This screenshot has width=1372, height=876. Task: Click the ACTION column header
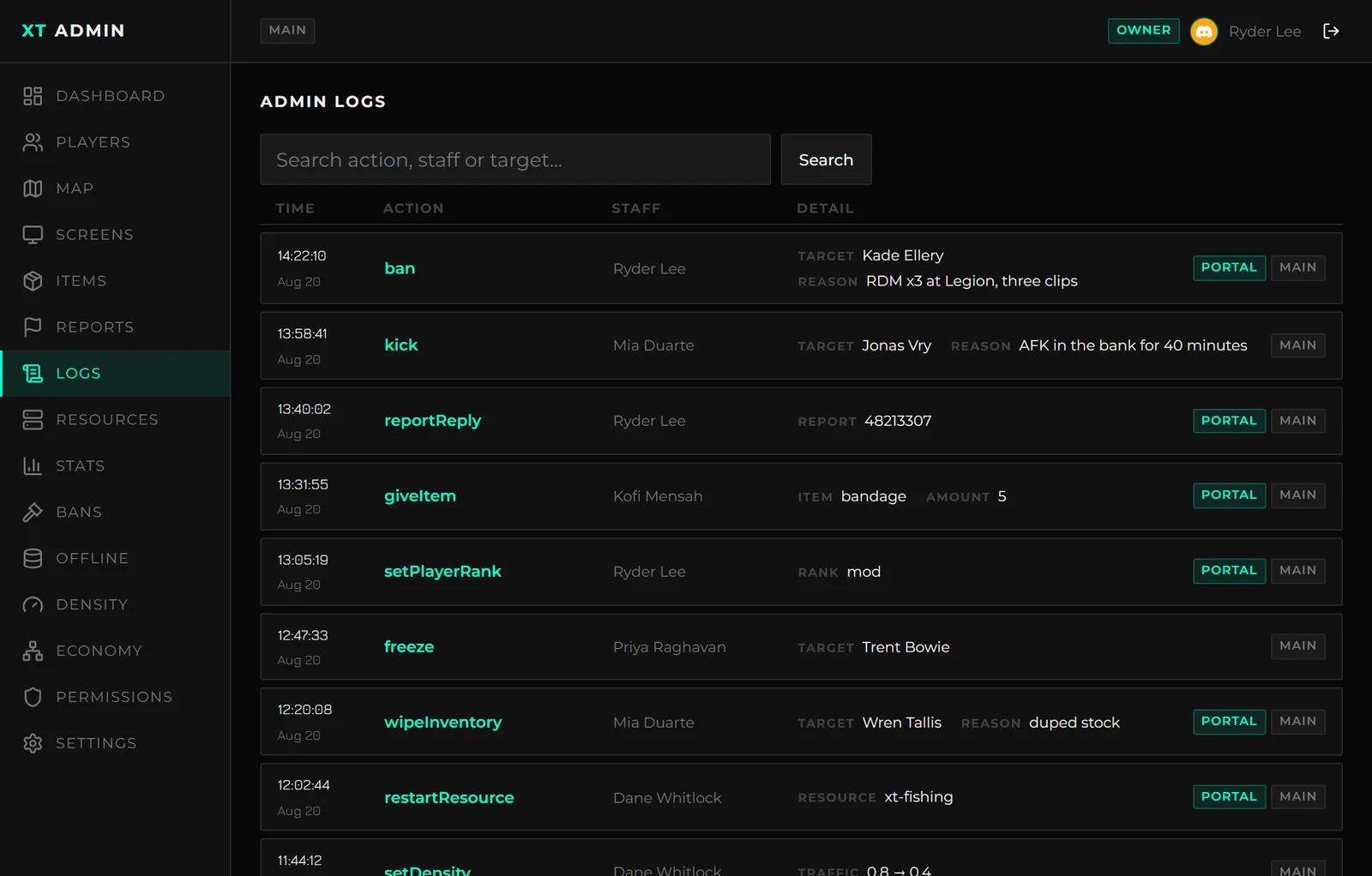tap(413, 208)
